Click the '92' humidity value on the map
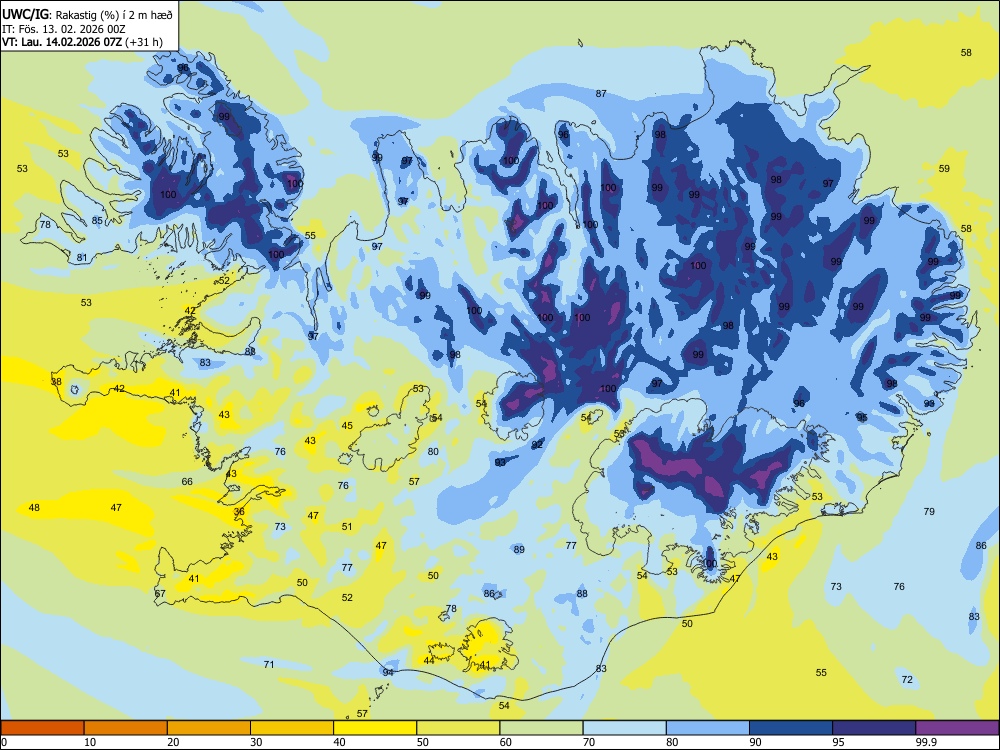1000x750 pixels. point(538,445)
